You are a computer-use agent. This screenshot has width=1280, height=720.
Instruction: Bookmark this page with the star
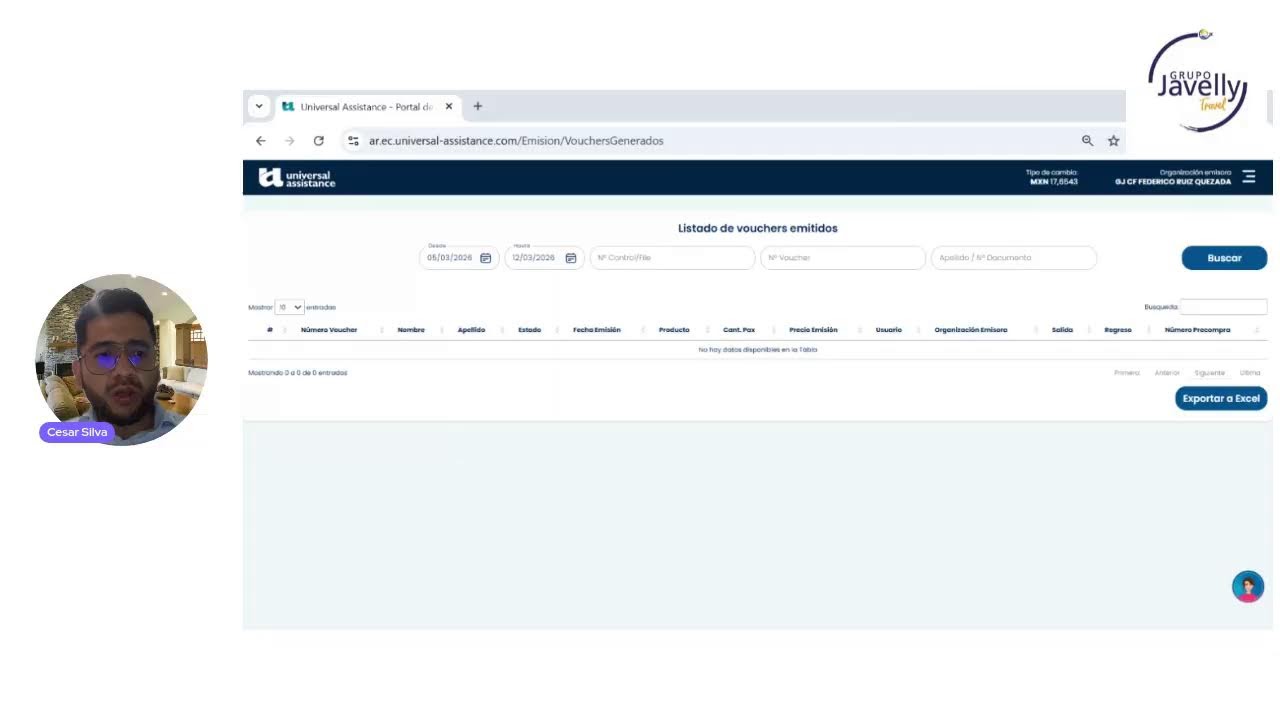pyautogui.click(x=1113, y=141)
